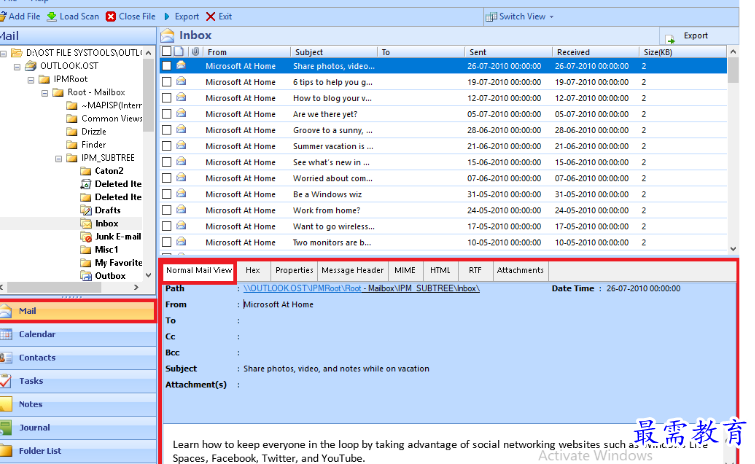Collapse the OUTLOOK.OST tree node
Screen dimensions: 755x464
pos(17,66)
